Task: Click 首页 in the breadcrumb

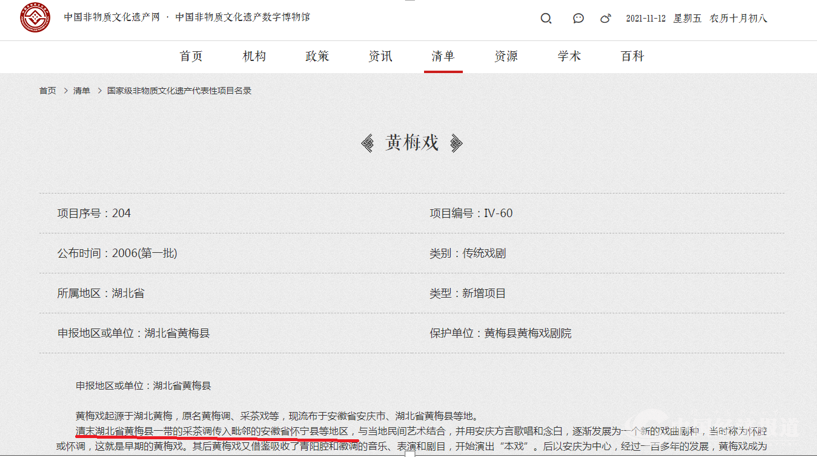Action: click(x=48, y=91)
